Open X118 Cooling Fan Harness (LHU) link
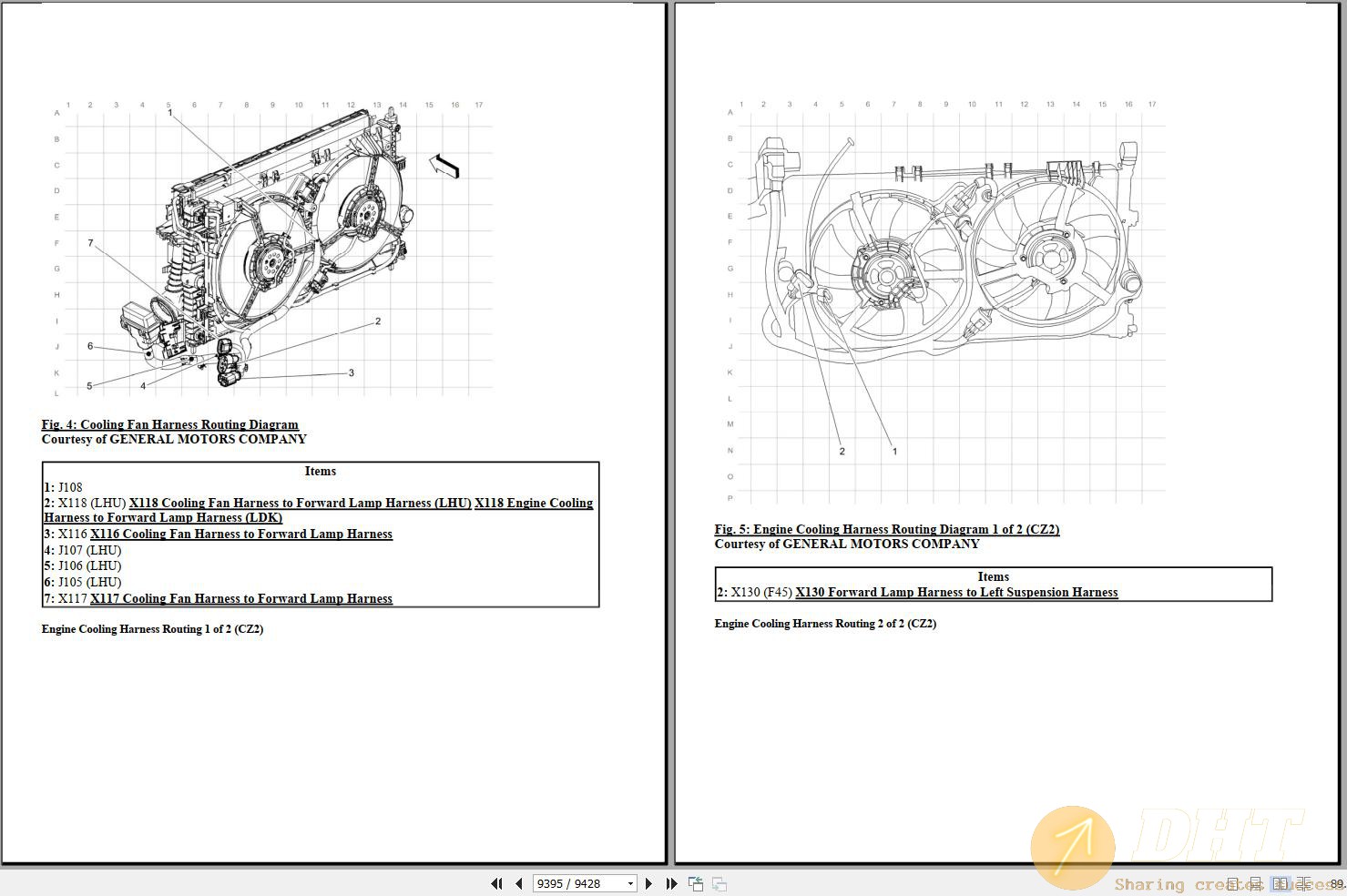1347x896 pixels. click(x=301, y=503)
